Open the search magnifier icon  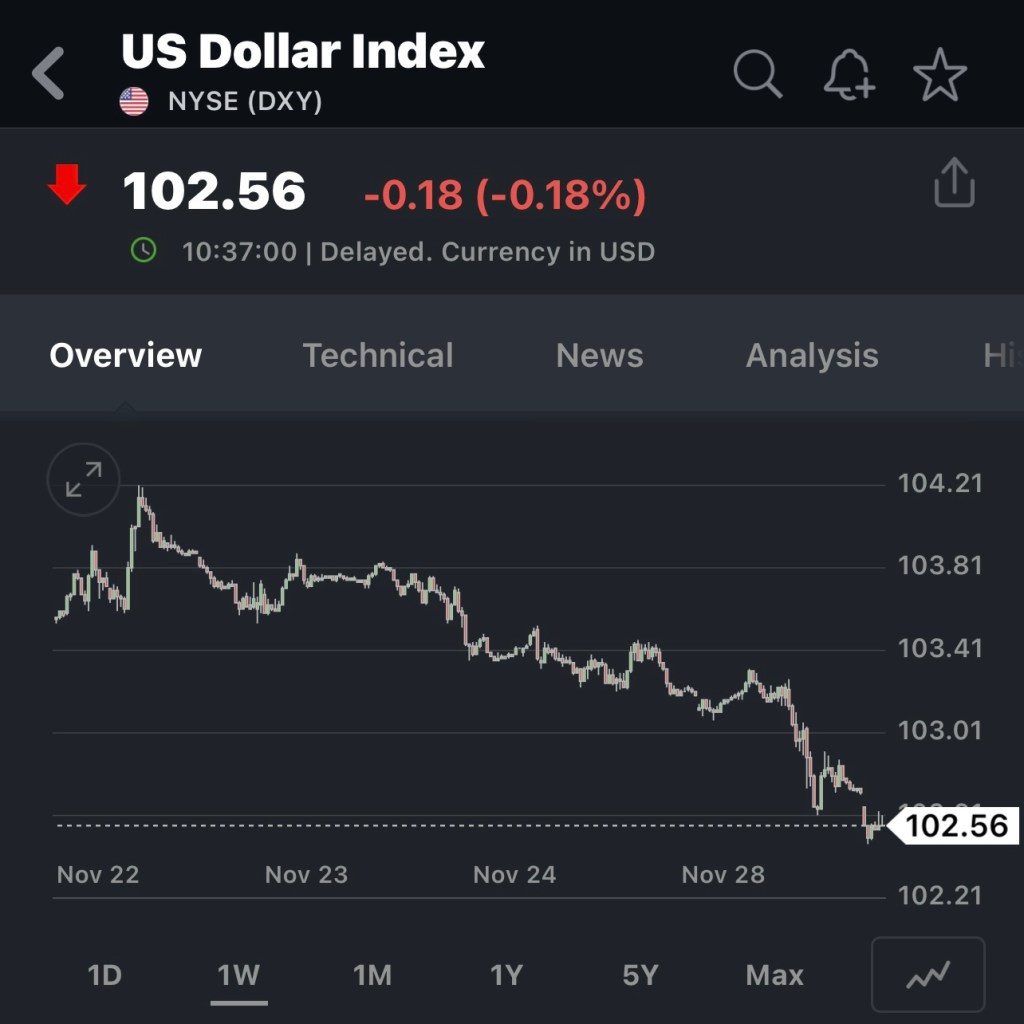click(x=757, y=74)
